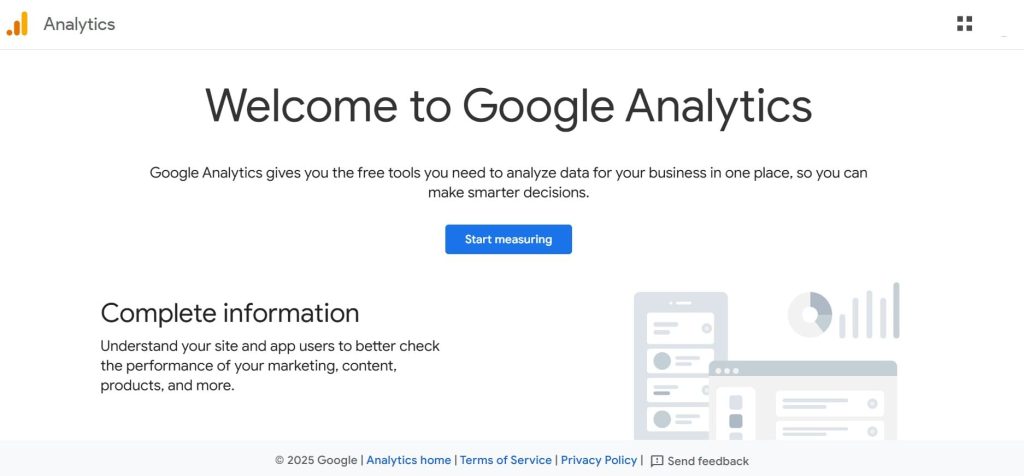Click the Analytics product name in header

79,24
